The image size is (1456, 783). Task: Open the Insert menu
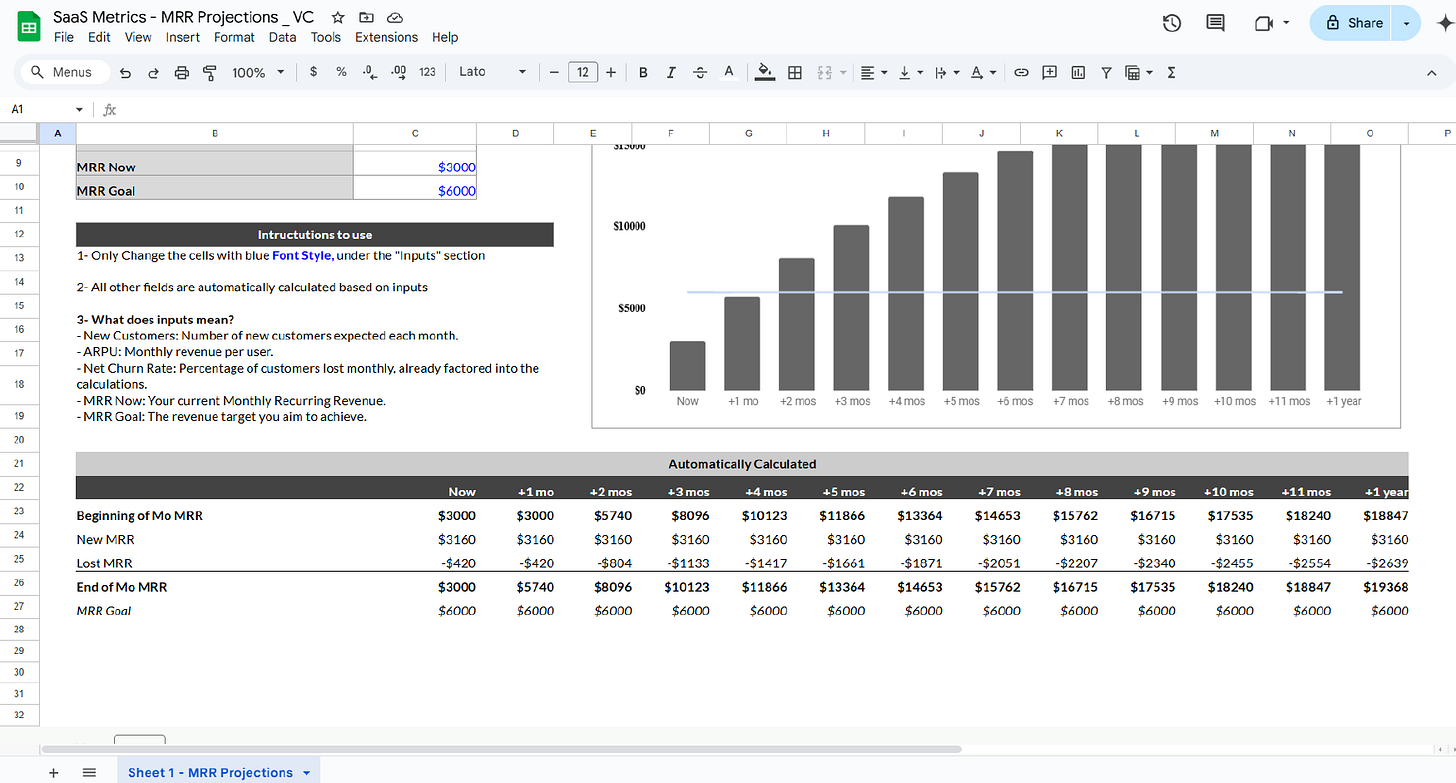pyautogui.click(x=183, y=37)
